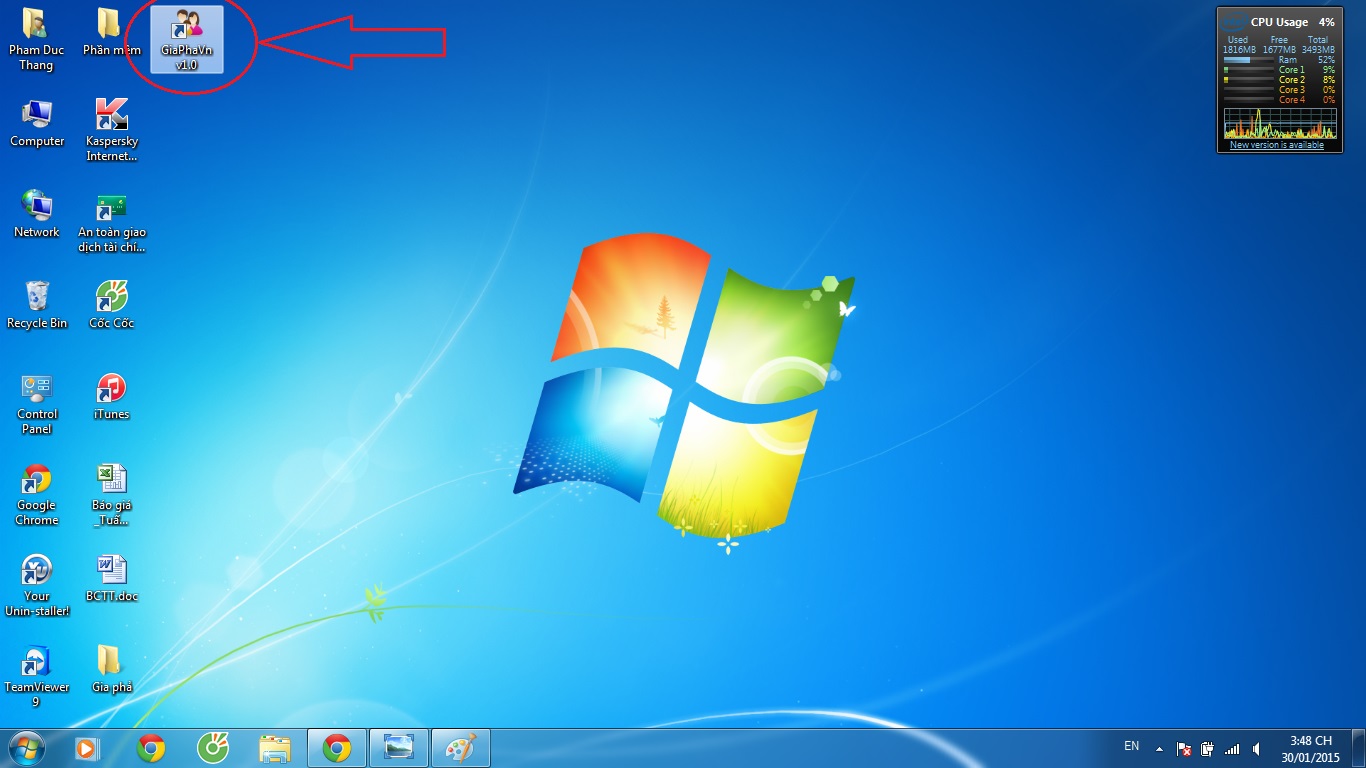Switch to the Paint taskbar window

pos(461,748)
